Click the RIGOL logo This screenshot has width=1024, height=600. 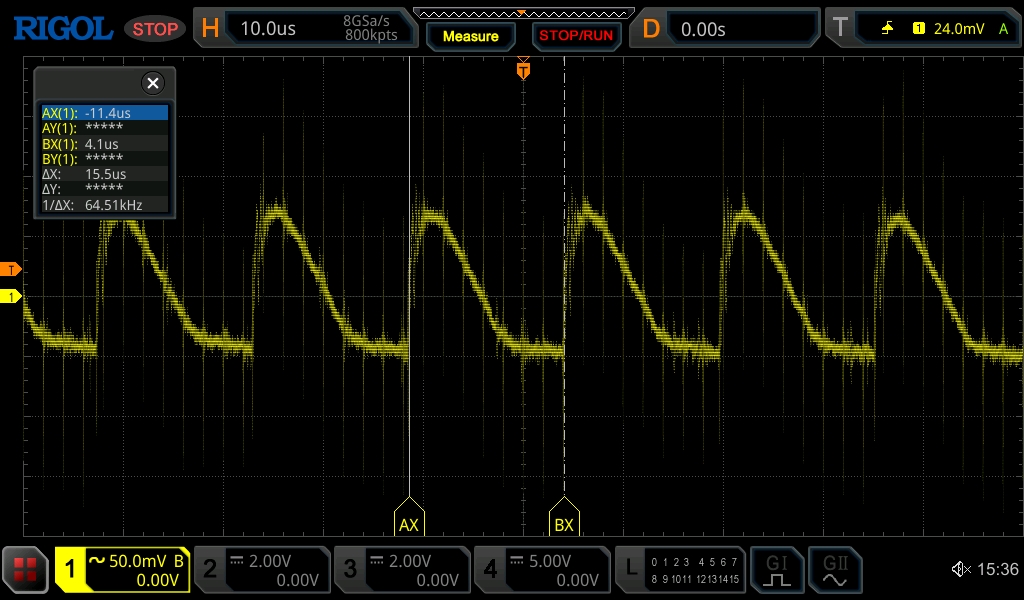click(x=63, y=29)
